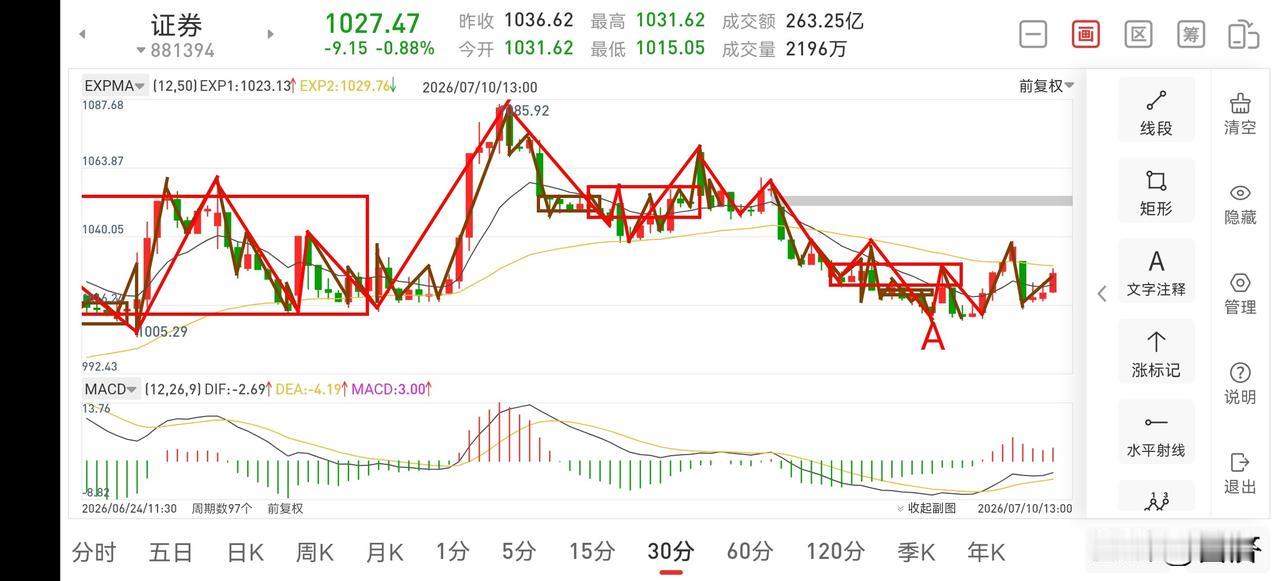This screenshot has width=1278, height=581.
Task: Click the 成交额 263.25亿 value
Action: tap(792, 20)
